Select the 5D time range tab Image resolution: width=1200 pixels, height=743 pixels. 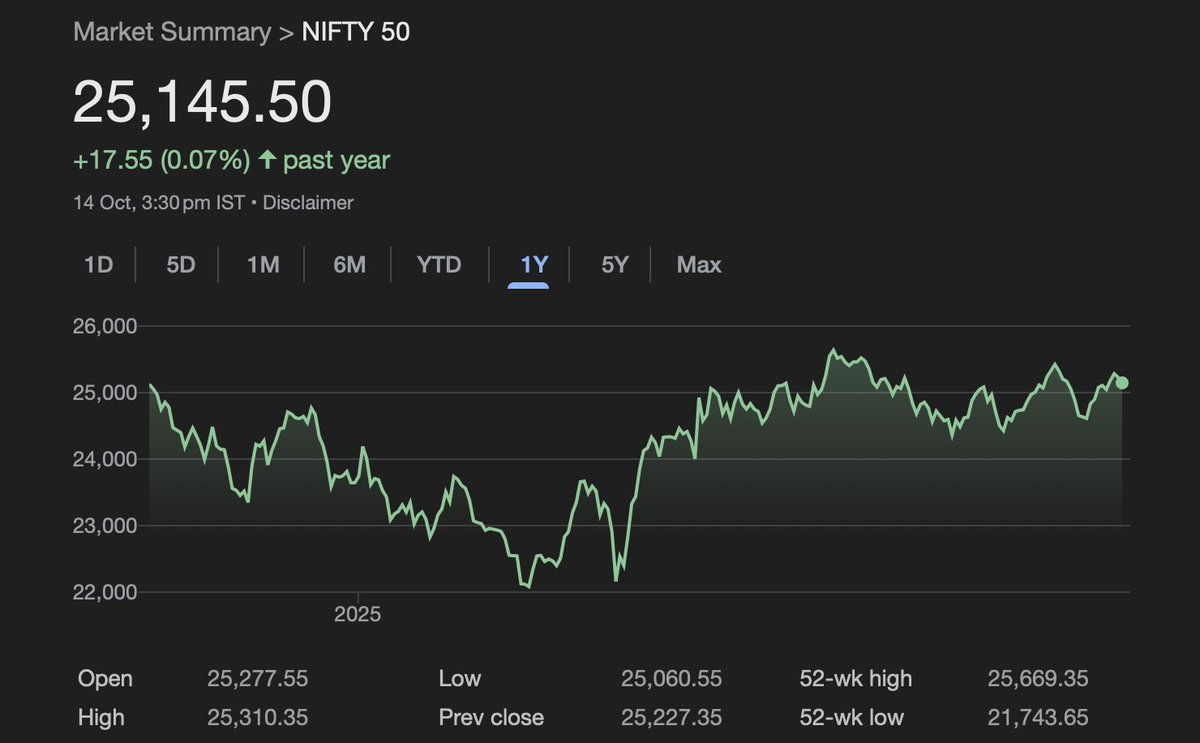pyautogui.click(x=180, y=265)
